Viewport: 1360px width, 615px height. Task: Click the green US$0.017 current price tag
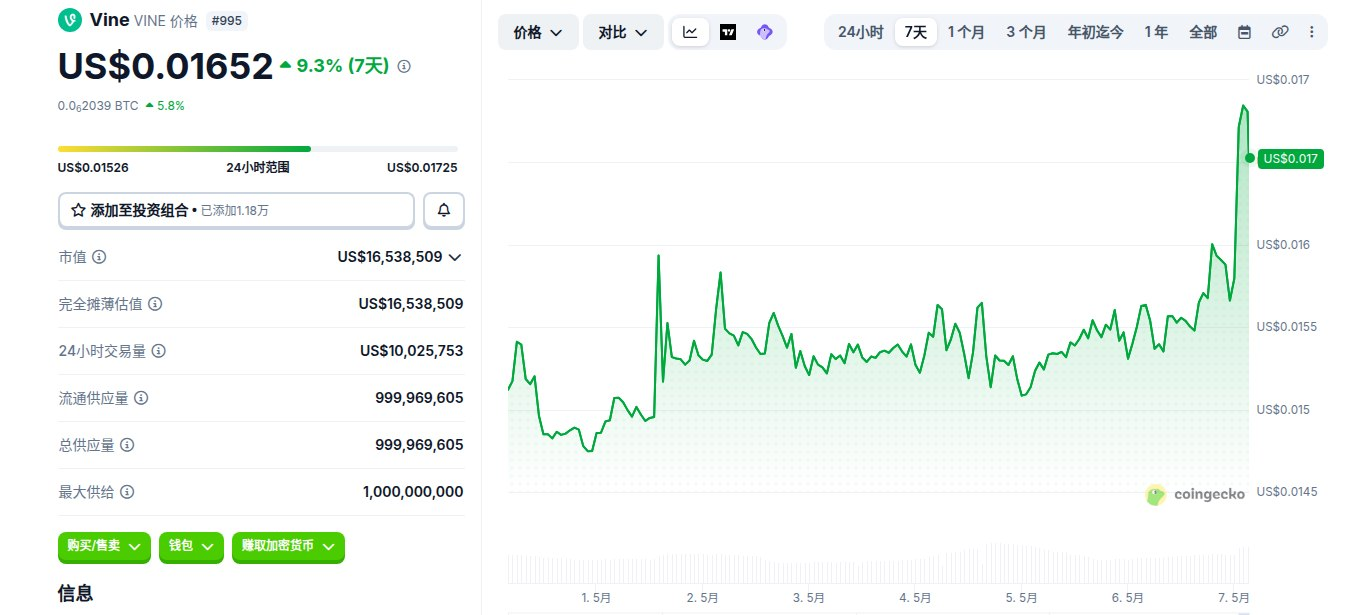[x=1292, y=158]
